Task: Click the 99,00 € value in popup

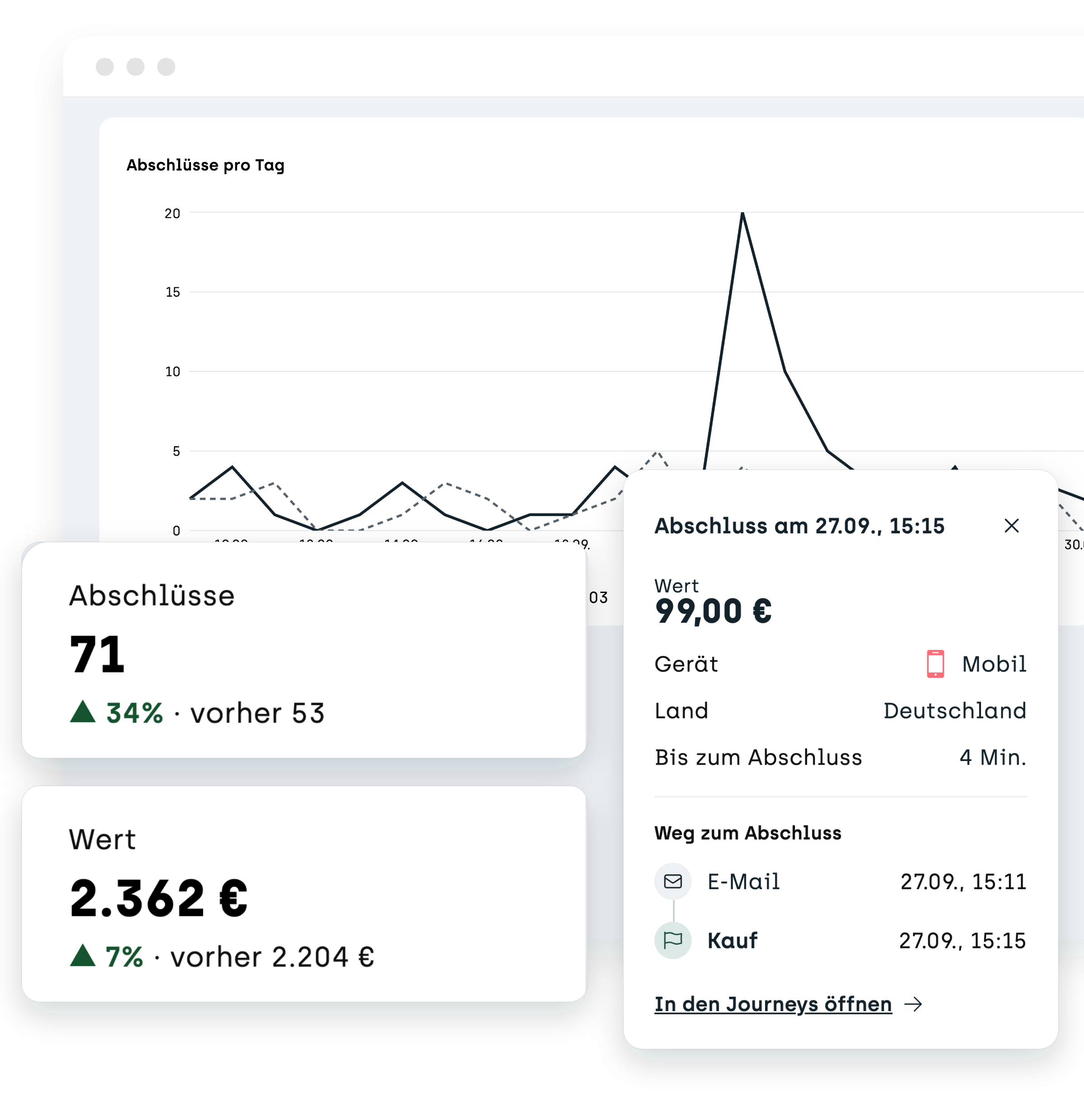Action: 713,611
